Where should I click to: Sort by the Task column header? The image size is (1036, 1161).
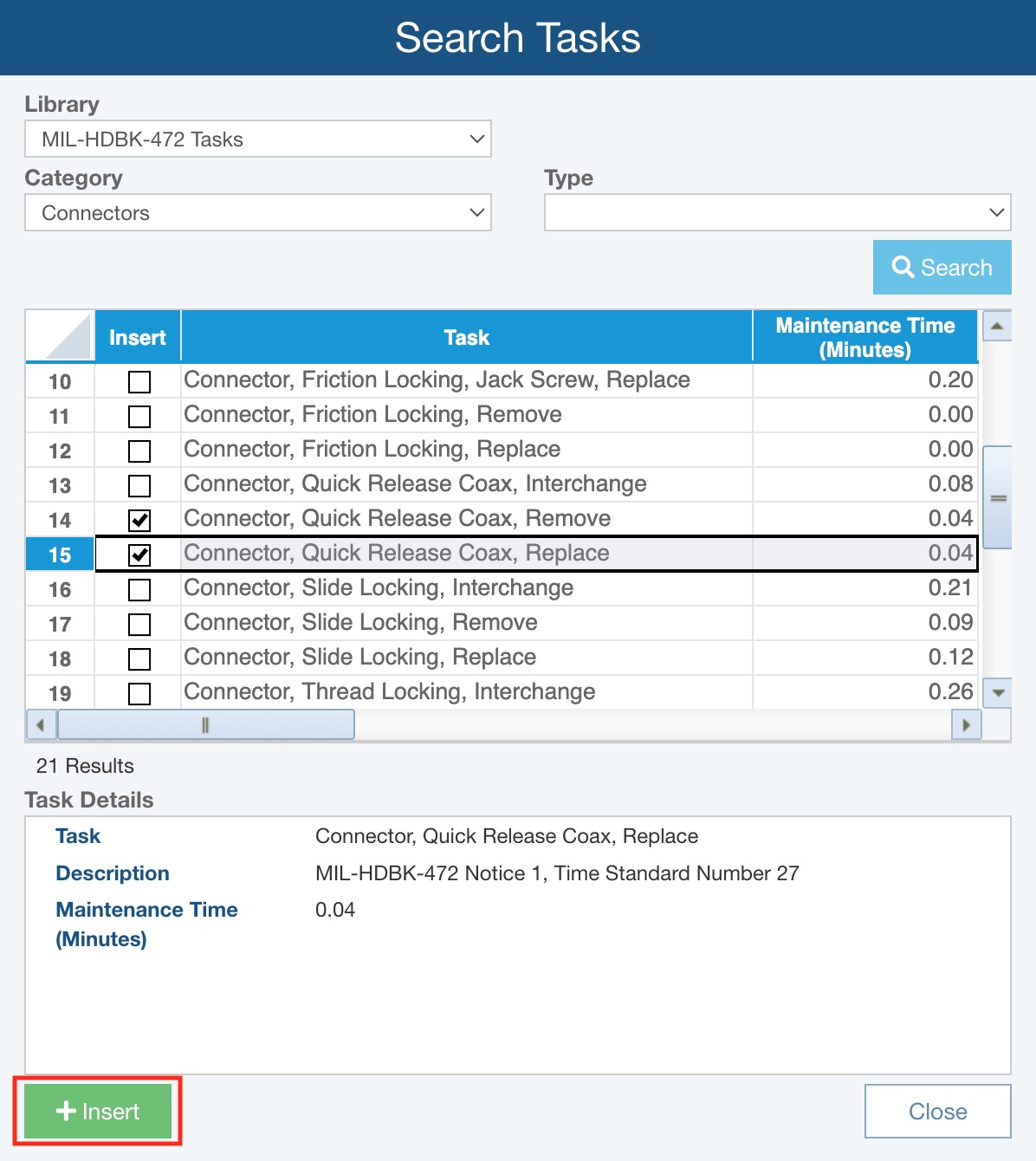point(466,337)
